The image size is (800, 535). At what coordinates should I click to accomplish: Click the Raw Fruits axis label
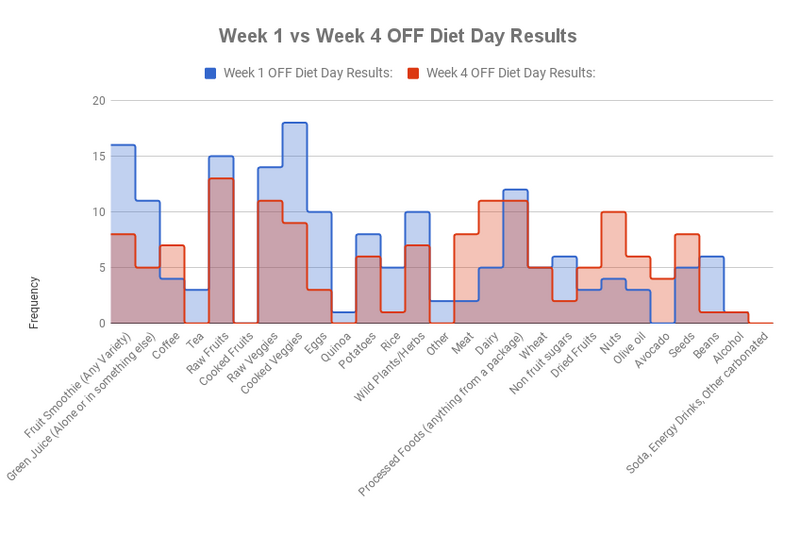tap(209, 353)
